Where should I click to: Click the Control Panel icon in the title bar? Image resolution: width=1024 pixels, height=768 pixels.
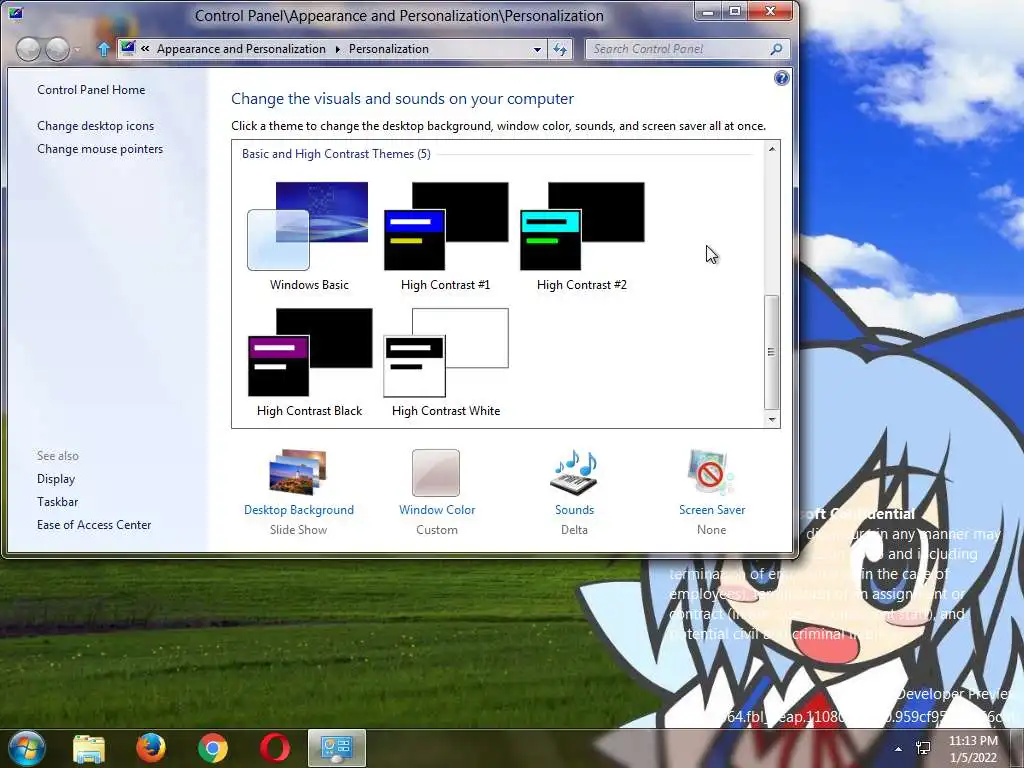[15, 12]
